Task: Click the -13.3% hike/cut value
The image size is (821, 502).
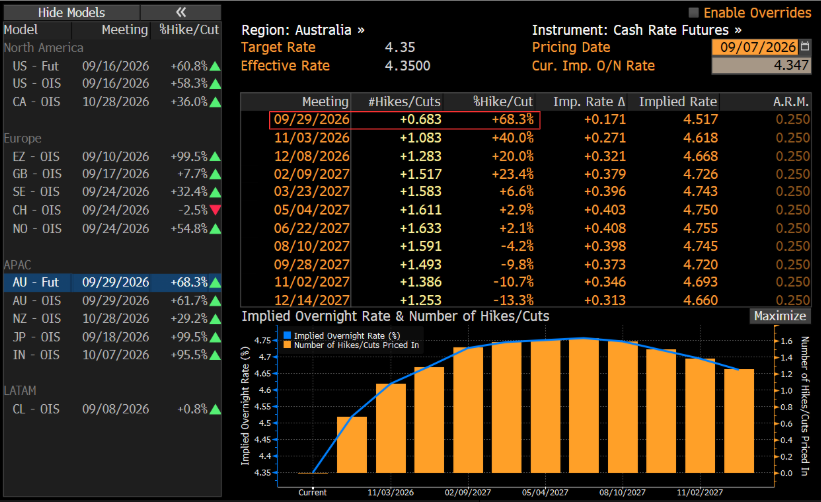Action: coord(513,300)
